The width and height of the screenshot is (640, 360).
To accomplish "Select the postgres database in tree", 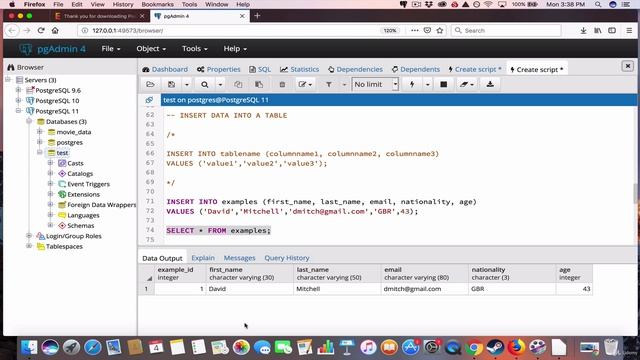I will click(69, 142).
